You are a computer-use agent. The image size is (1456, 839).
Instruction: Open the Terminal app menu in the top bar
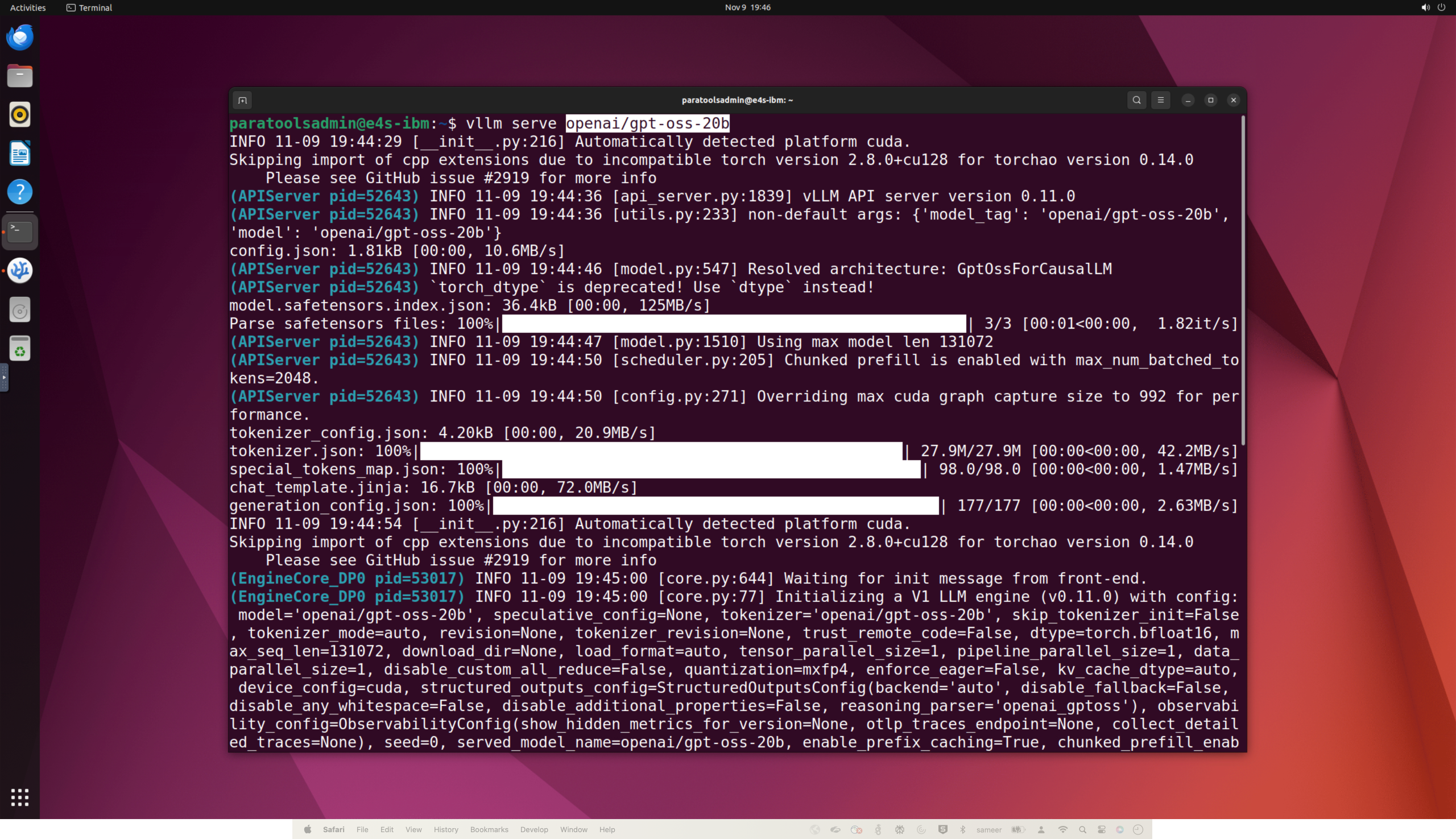coord(89,7)
